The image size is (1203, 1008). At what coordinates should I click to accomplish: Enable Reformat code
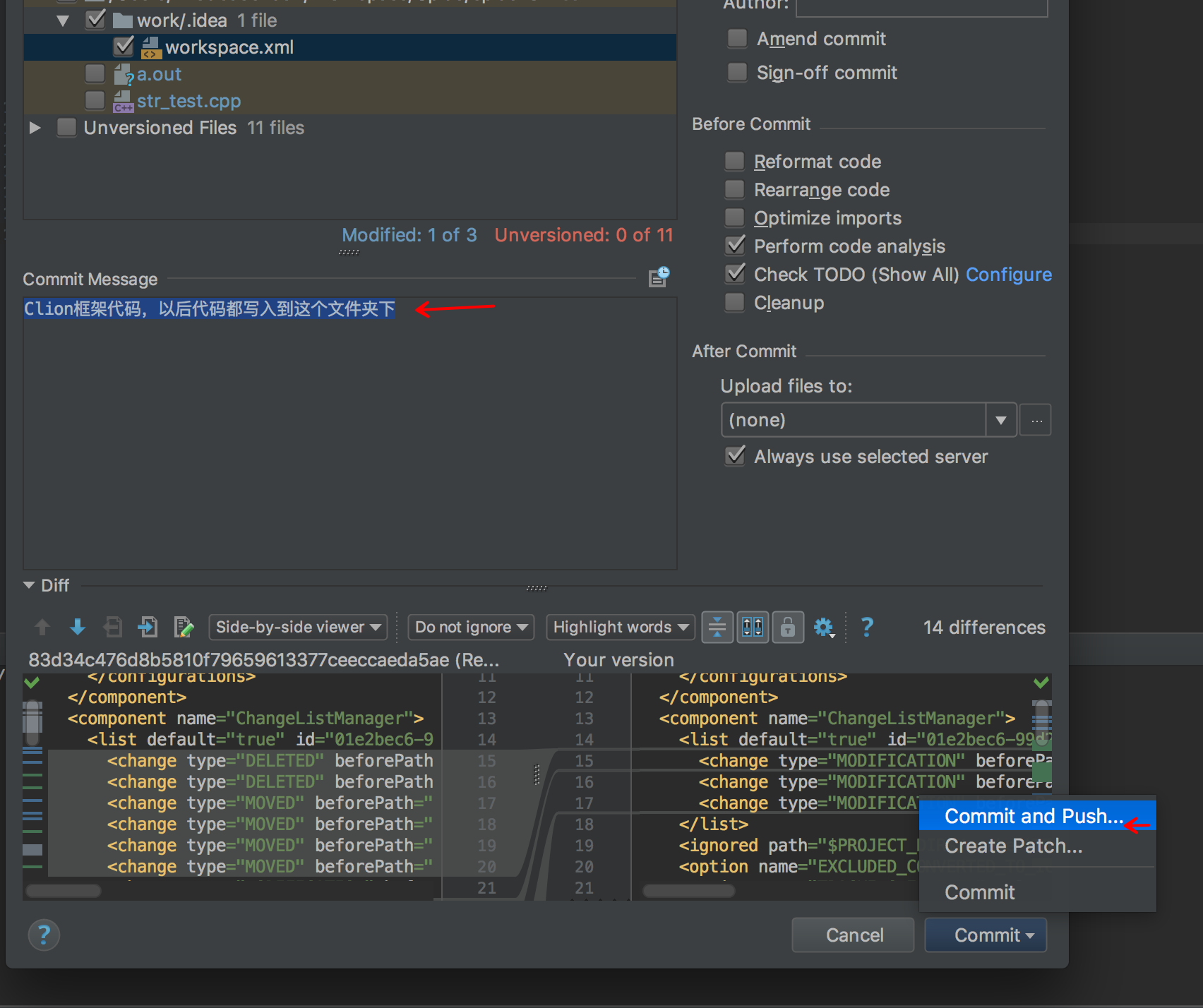pos(735,162)
